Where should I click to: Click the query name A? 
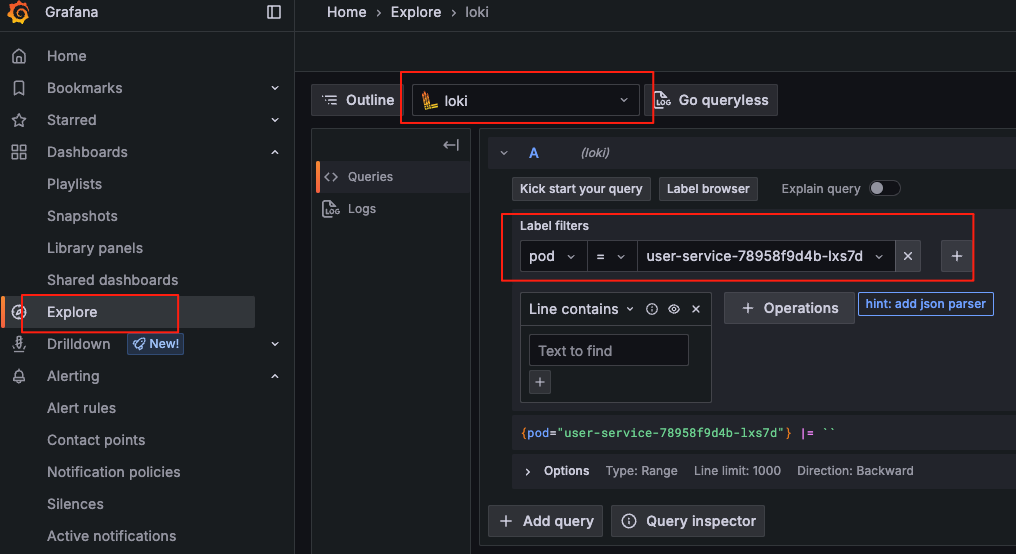(533, 153)
